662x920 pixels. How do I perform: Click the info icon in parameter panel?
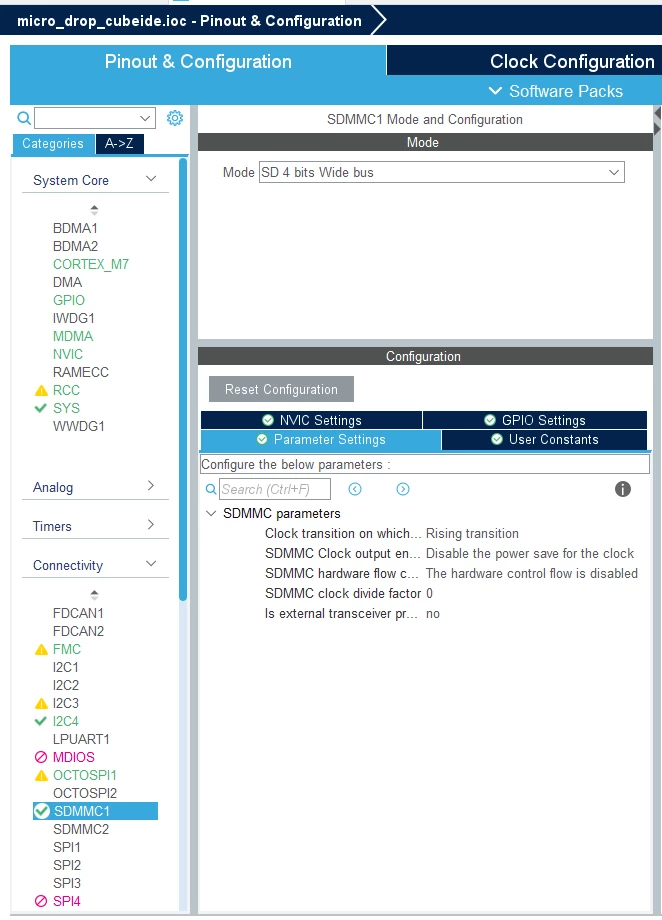623,489
